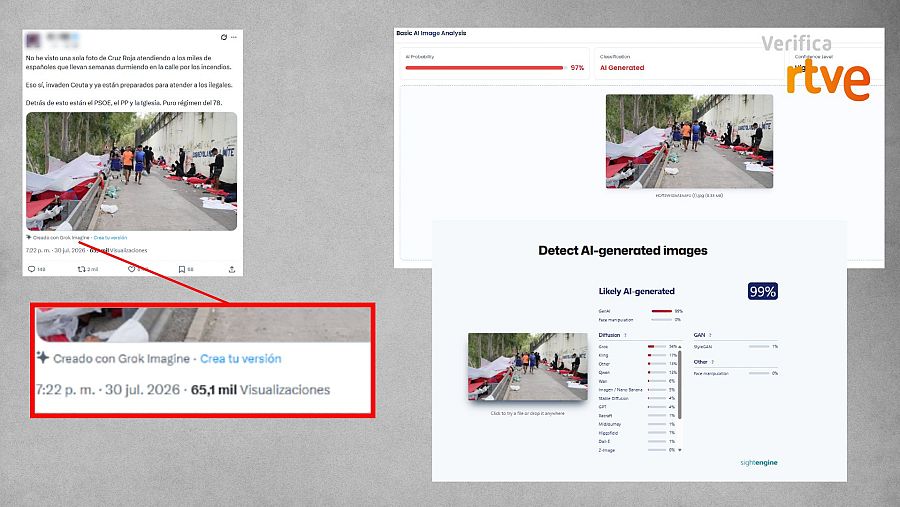Image resolution: width=900 pixels, height=507 pixels.
Task: Click the 99% score badge
Action: tap(763, 292)
